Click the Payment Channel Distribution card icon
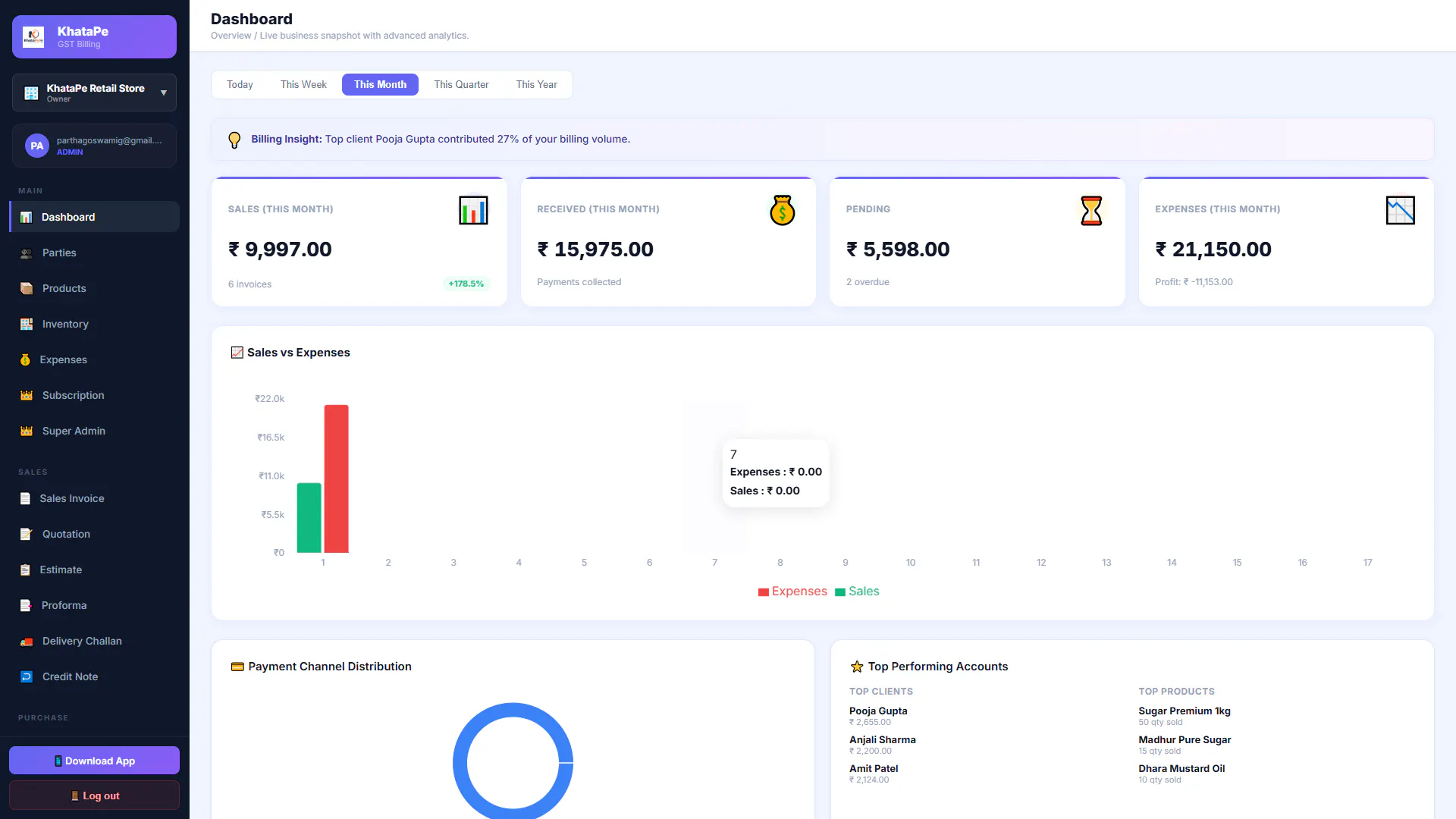 point(237,667)
